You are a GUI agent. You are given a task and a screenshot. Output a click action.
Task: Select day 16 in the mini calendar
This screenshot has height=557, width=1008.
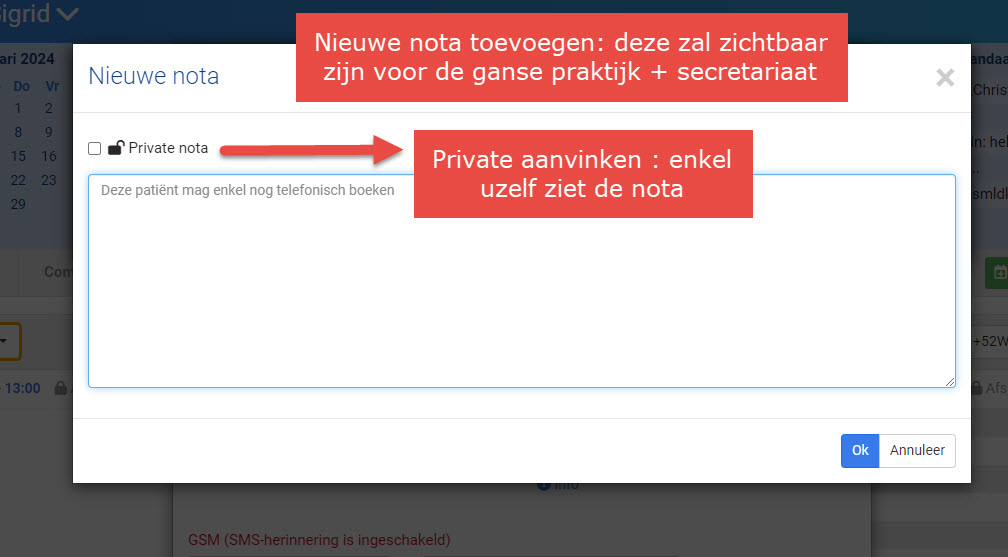pyautogui.click(x=49, y=156)
